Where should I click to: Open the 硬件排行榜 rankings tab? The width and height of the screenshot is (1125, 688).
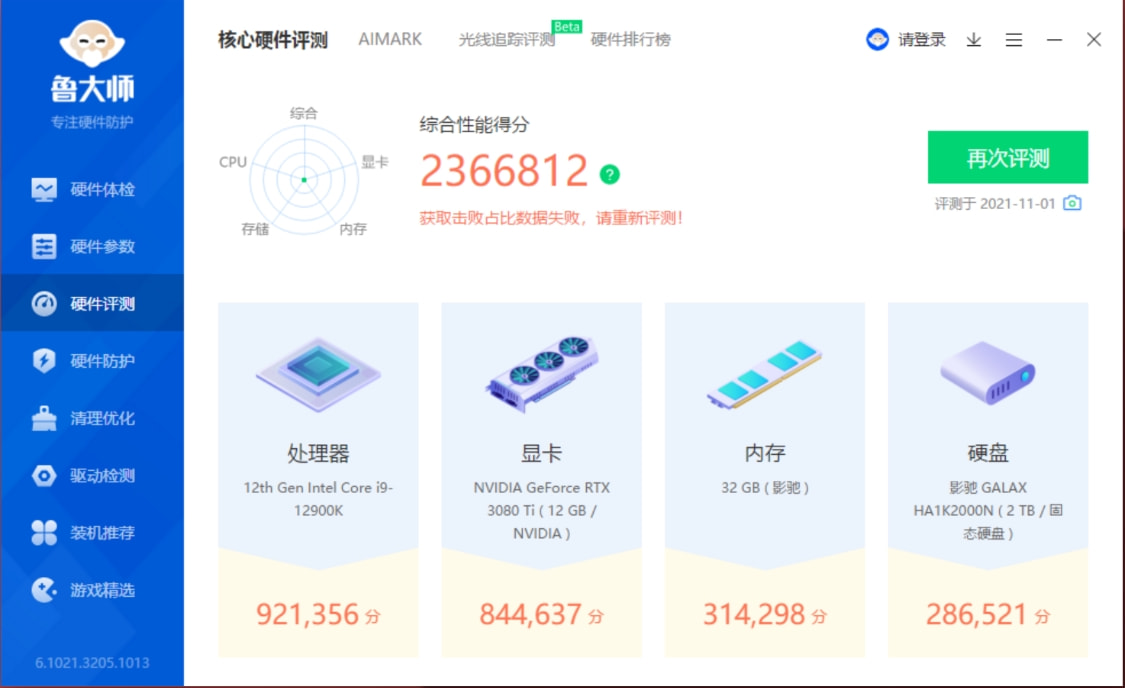[x=631, y=40]
